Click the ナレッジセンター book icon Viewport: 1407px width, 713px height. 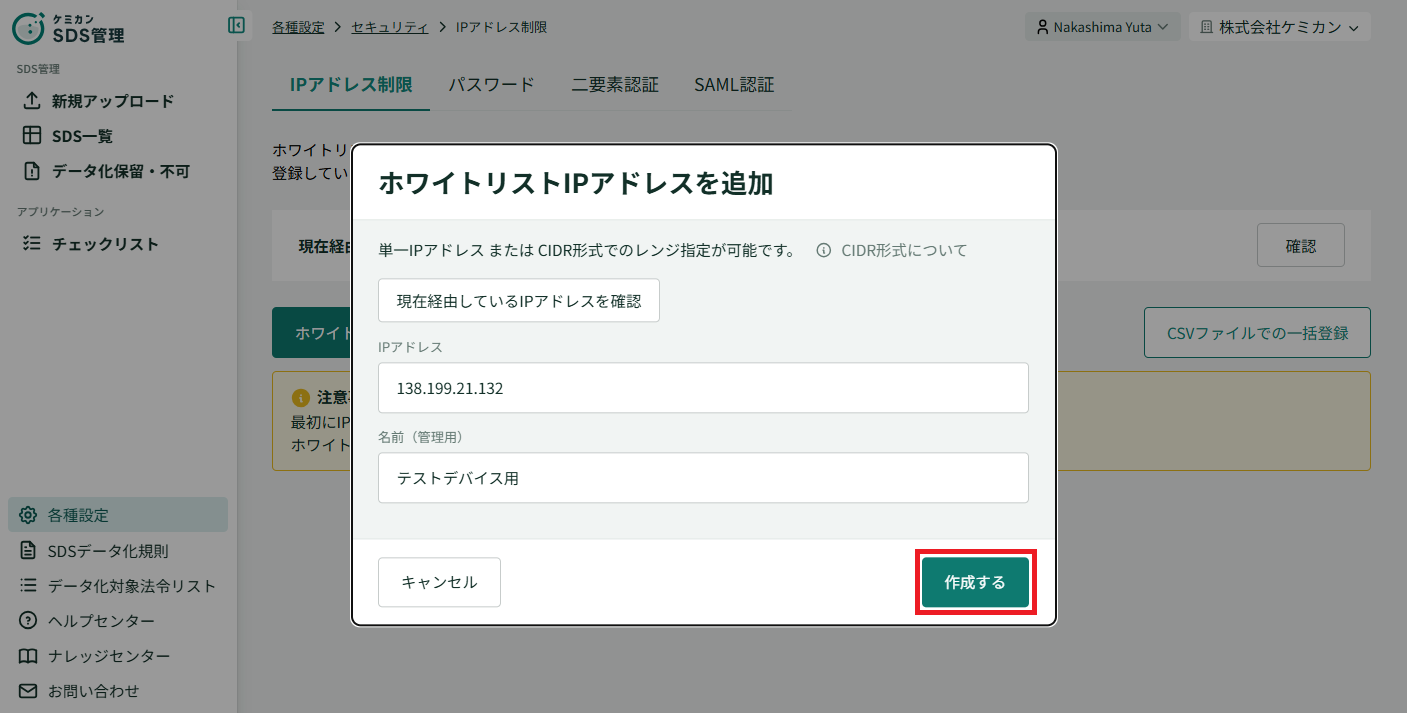pyautogui.click(x=28, y=656)
